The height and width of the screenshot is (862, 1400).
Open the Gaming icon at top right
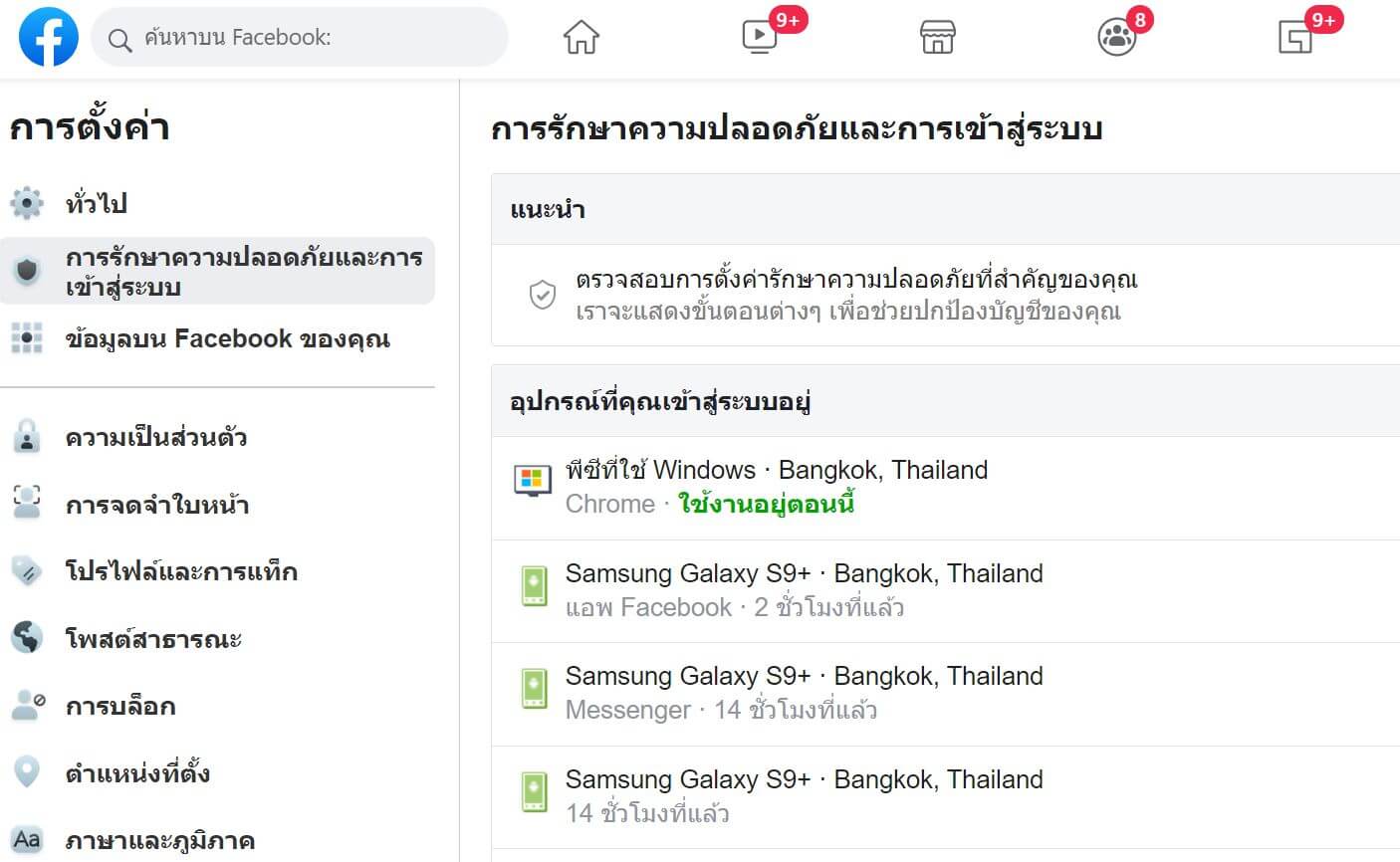coord(1295,38)
